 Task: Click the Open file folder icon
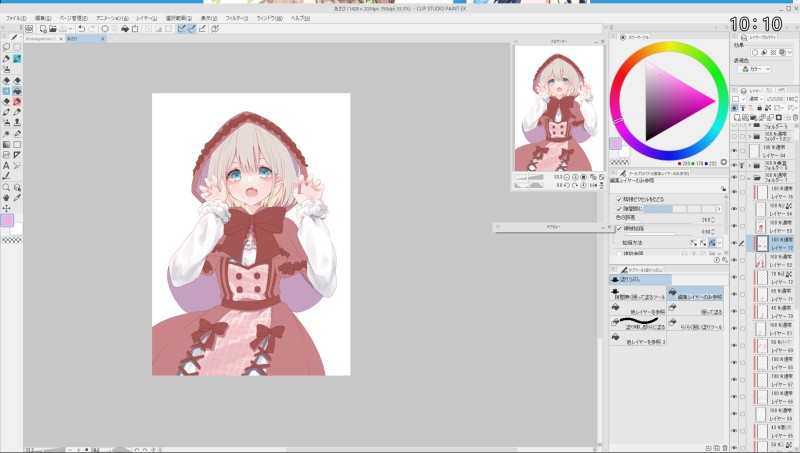(x=53, y=29)
